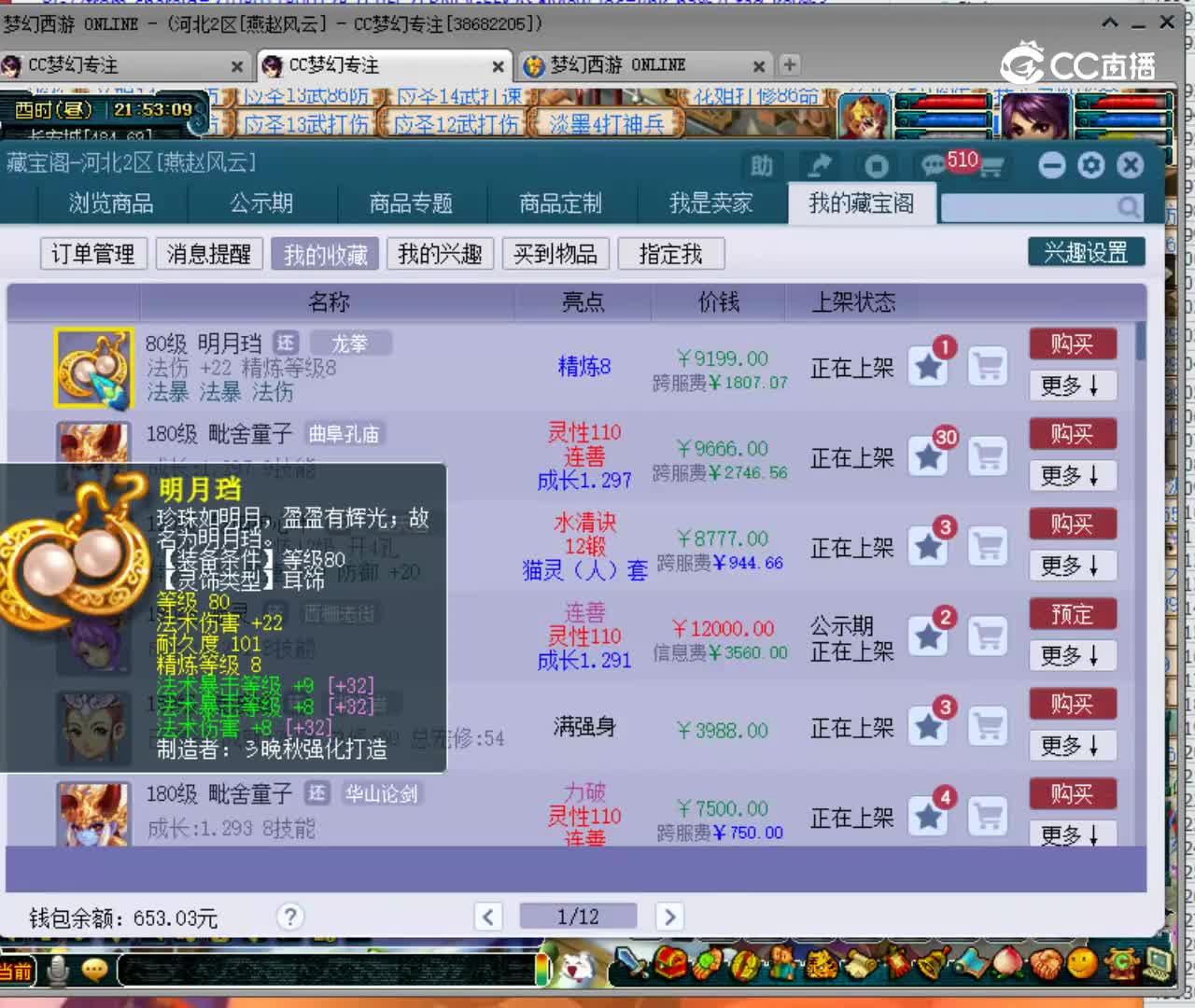Click 华山论剑 毗舍童子 pet thumbnail
Viewport: 1195px width, 1008px height.
coord(93,815)
